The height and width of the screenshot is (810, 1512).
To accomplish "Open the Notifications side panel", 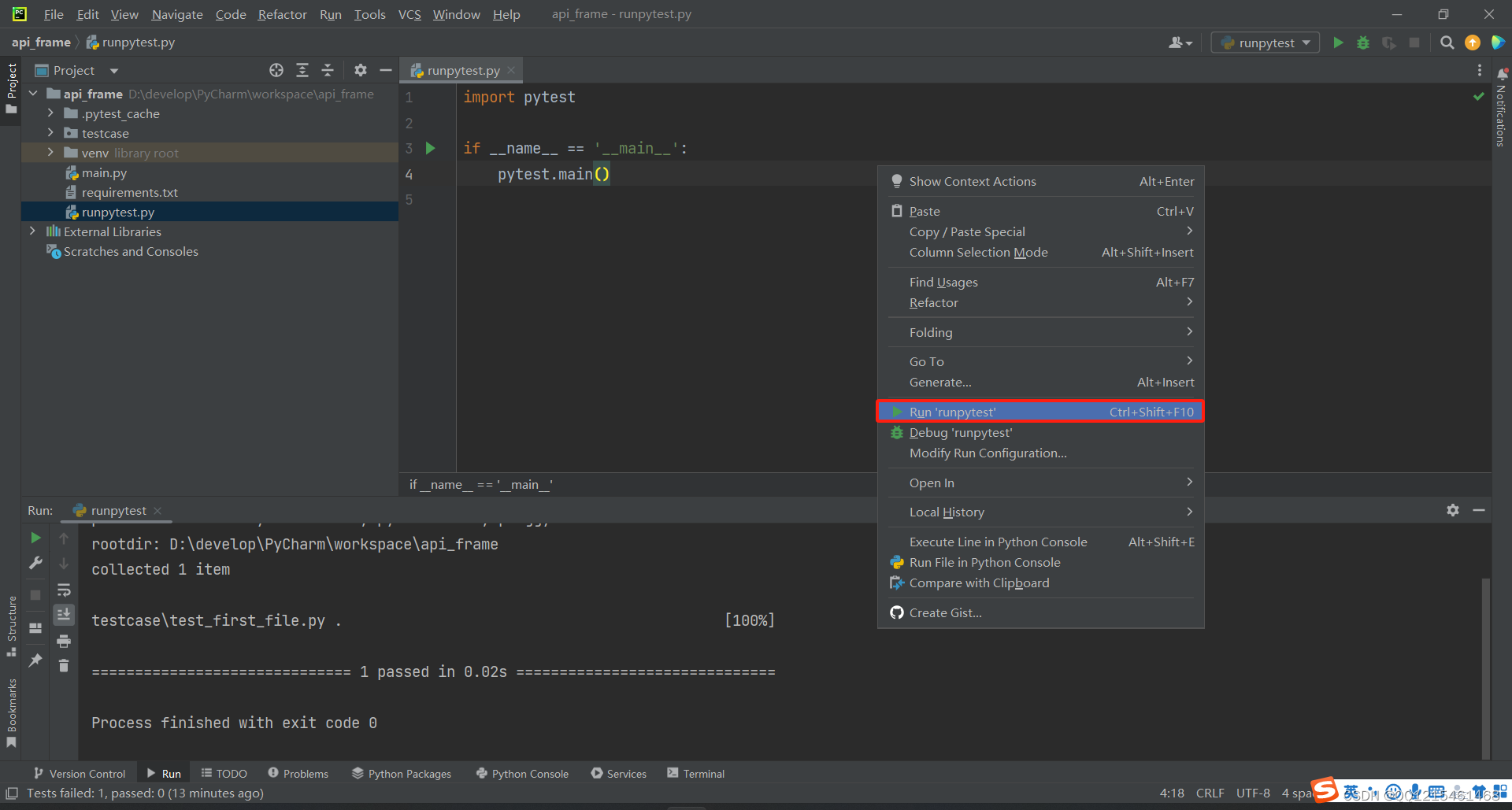I will (x=1502, y=108).
